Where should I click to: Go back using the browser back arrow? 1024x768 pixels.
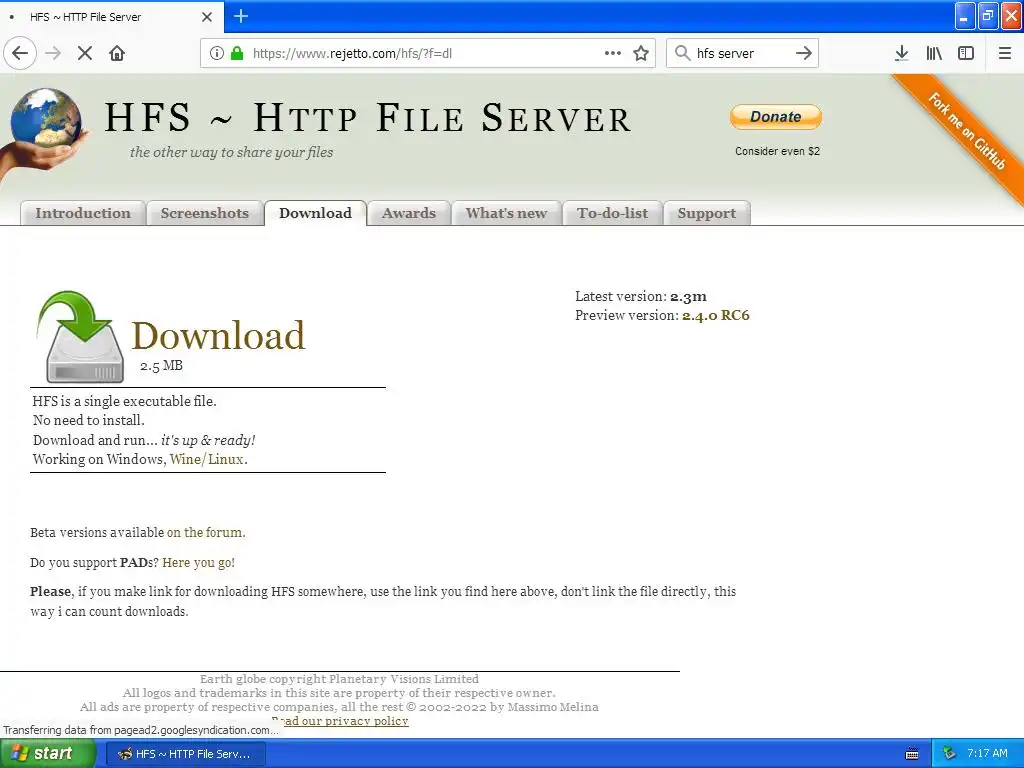[20, 53]
